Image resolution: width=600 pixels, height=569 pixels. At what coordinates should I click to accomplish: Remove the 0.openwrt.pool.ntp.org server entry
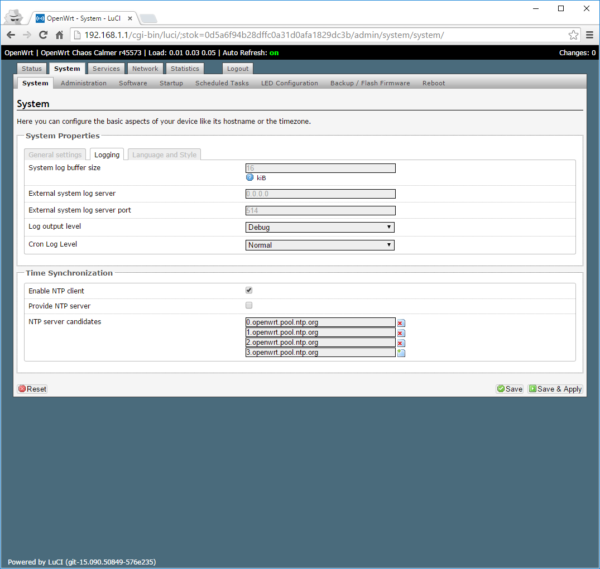tap(401, 323)
